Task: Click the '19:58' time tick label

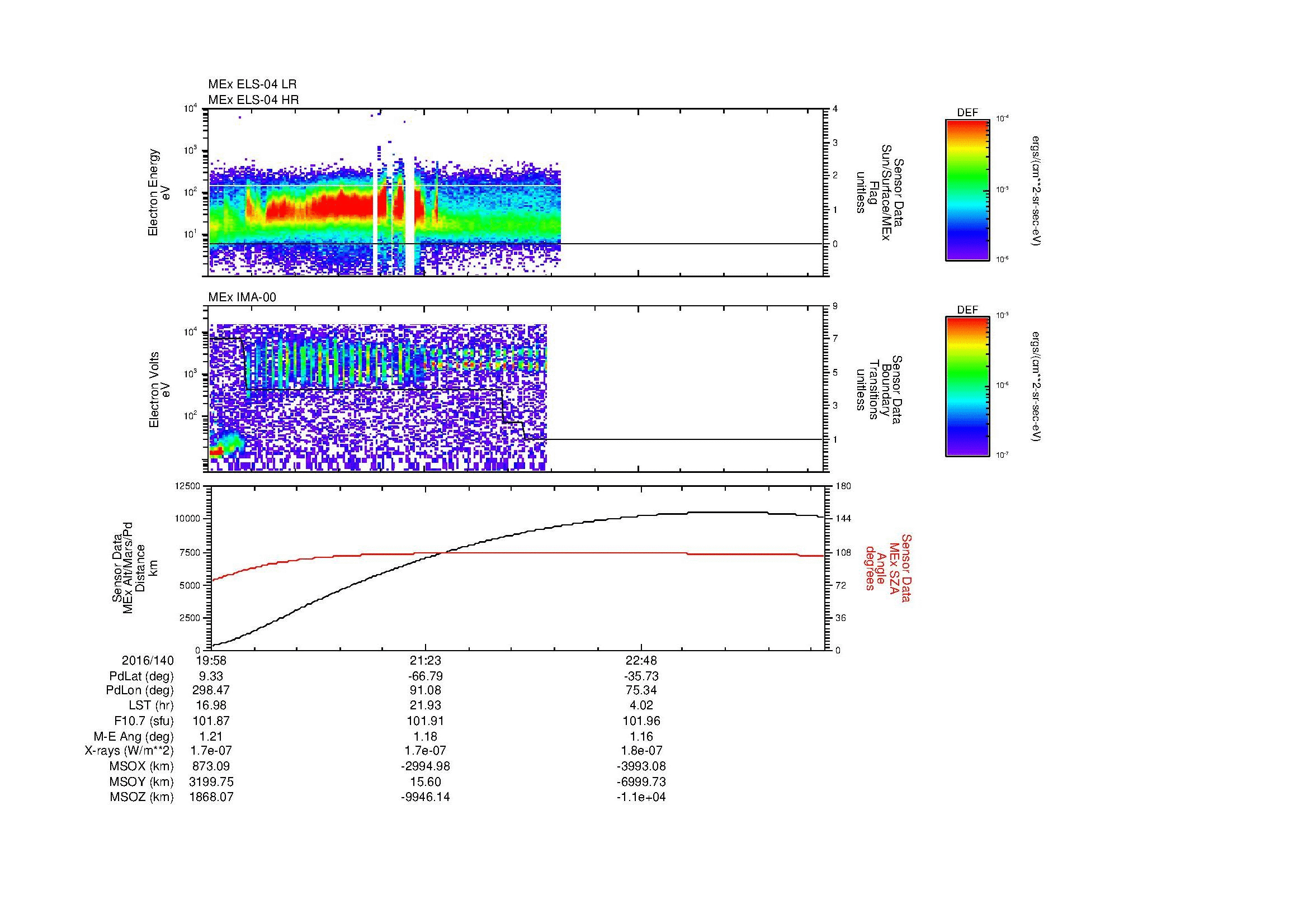Action: click(211, 660)
